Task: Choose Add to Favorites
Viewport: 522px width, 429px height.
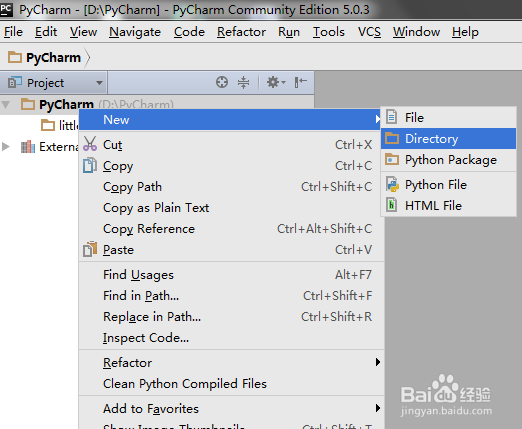Action: coord(231,408)
